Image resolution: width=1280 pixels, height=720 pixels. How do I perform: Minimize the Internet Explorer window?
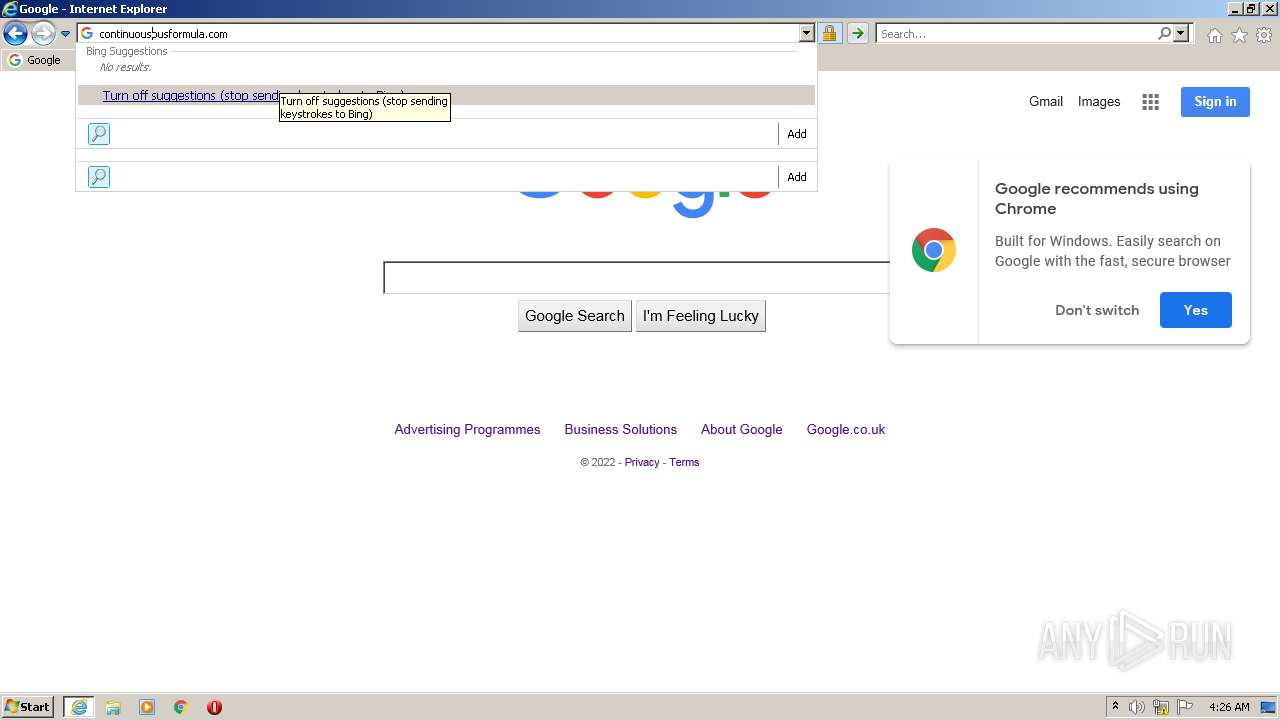coord(1236,8)
